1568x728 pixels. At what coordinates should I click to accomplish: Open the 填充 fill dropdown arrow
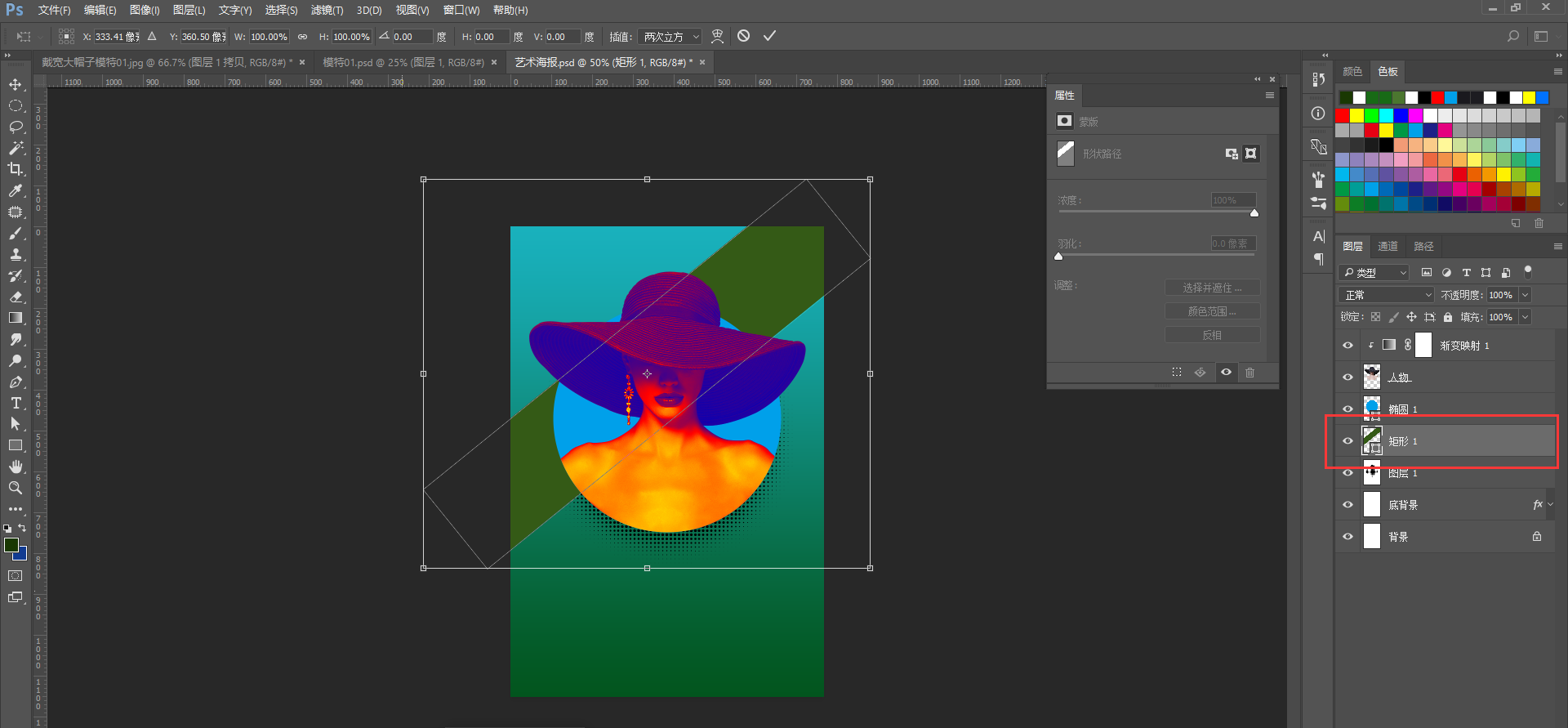[x=1525, y=317]
